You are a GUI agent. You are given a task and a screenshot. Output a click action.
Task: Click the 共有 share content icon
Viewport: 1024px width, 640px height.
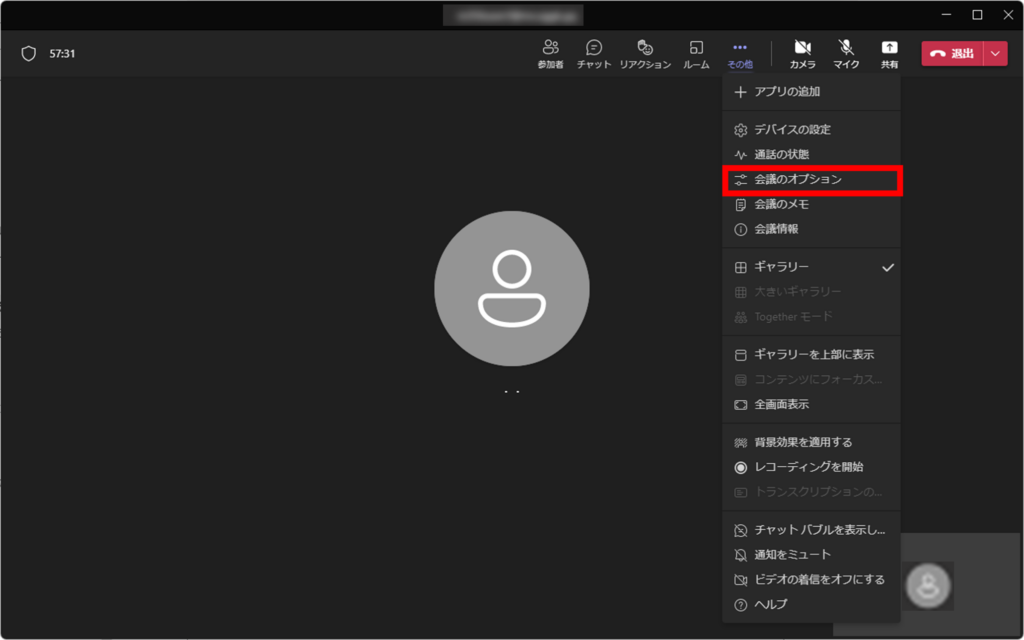coord(889,53)
